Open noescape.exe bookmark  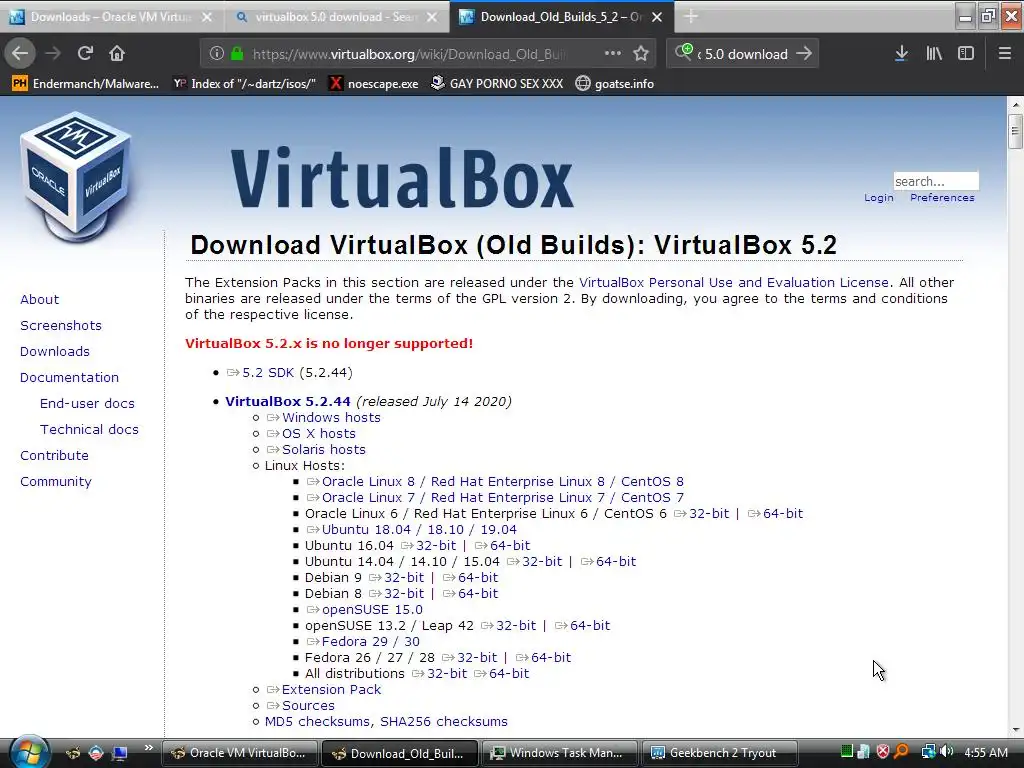pyautogui.click(x=373, y=84)
